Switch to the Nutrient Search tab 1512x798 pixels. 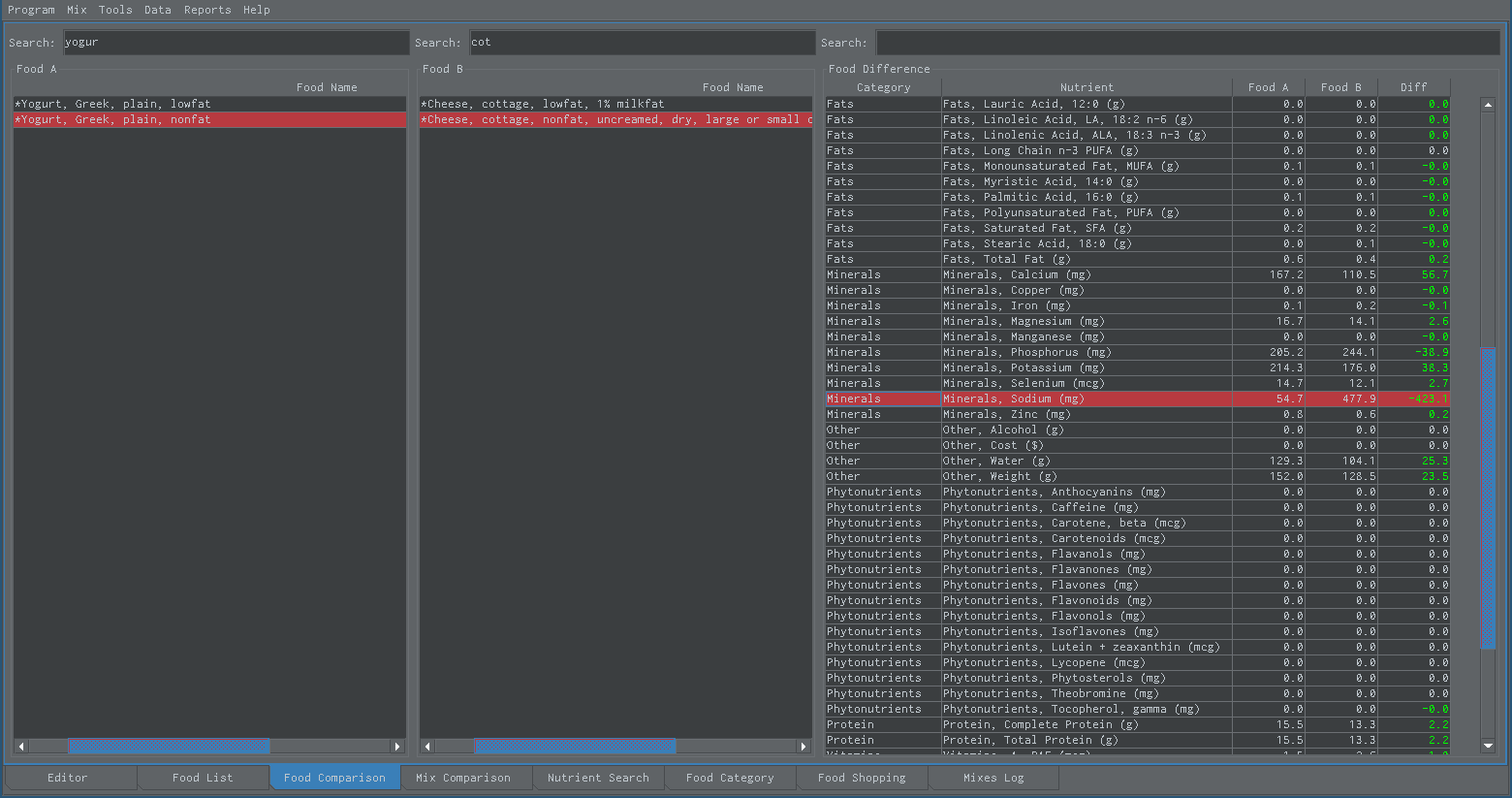click(x=598, y=778)
